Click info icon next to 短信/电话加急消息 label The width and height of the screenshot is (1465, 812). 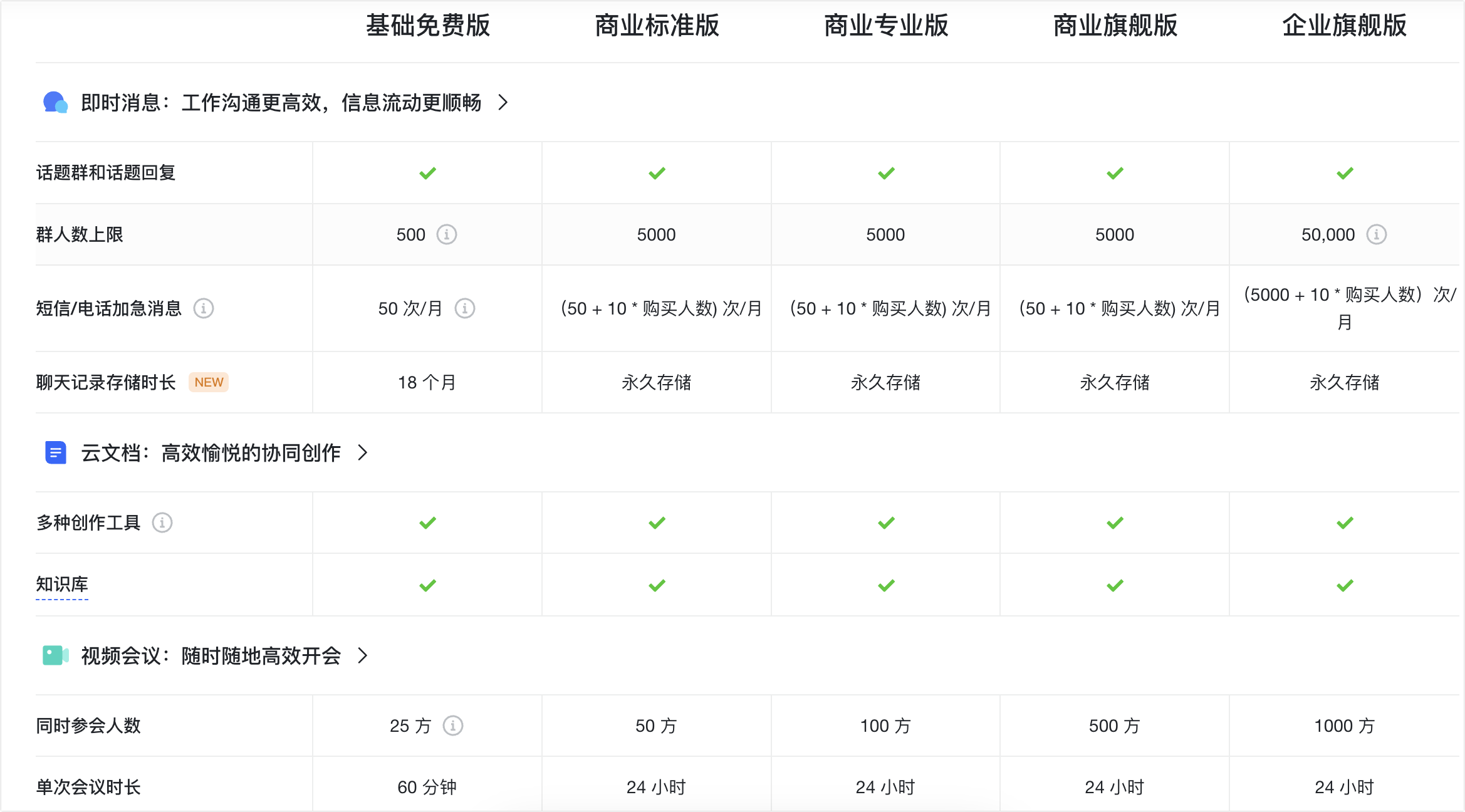(x=204, y=308)
